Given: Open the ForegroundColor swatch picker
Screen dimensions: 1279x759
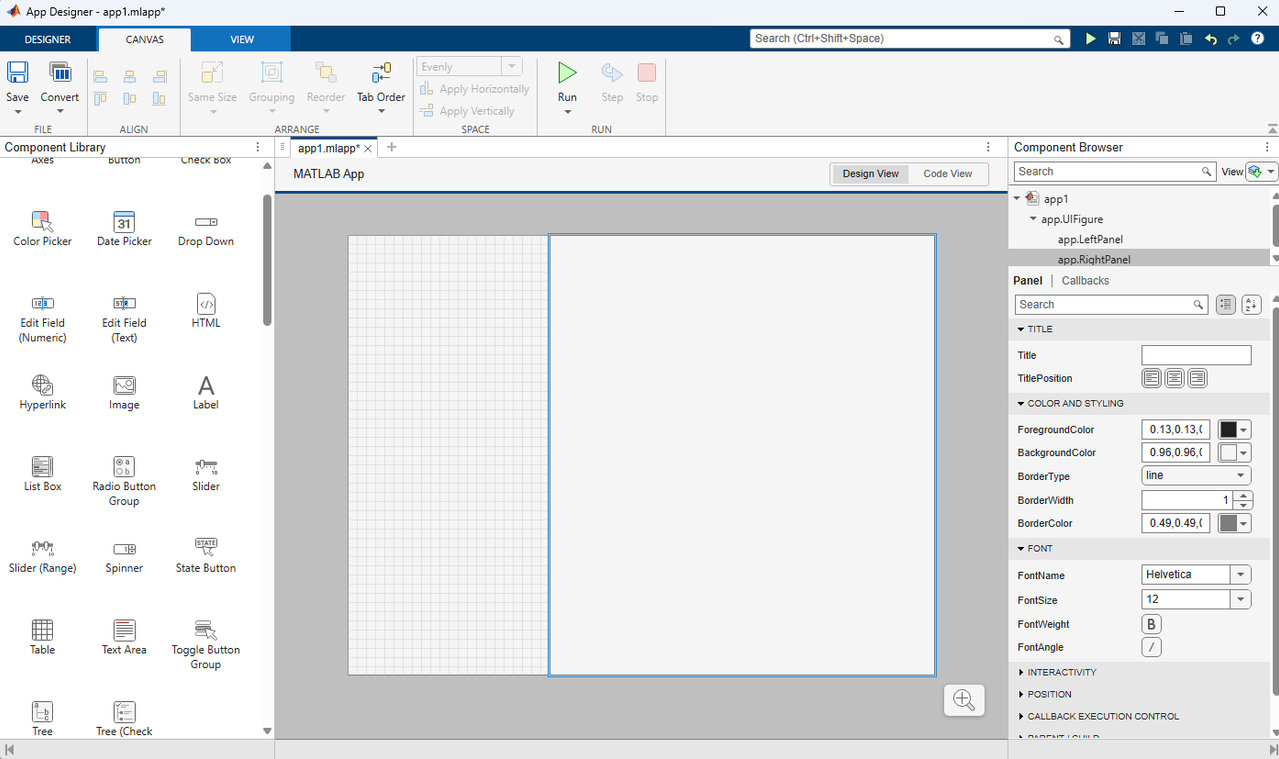Looking at the screenshot, I should coord(1235,430).
